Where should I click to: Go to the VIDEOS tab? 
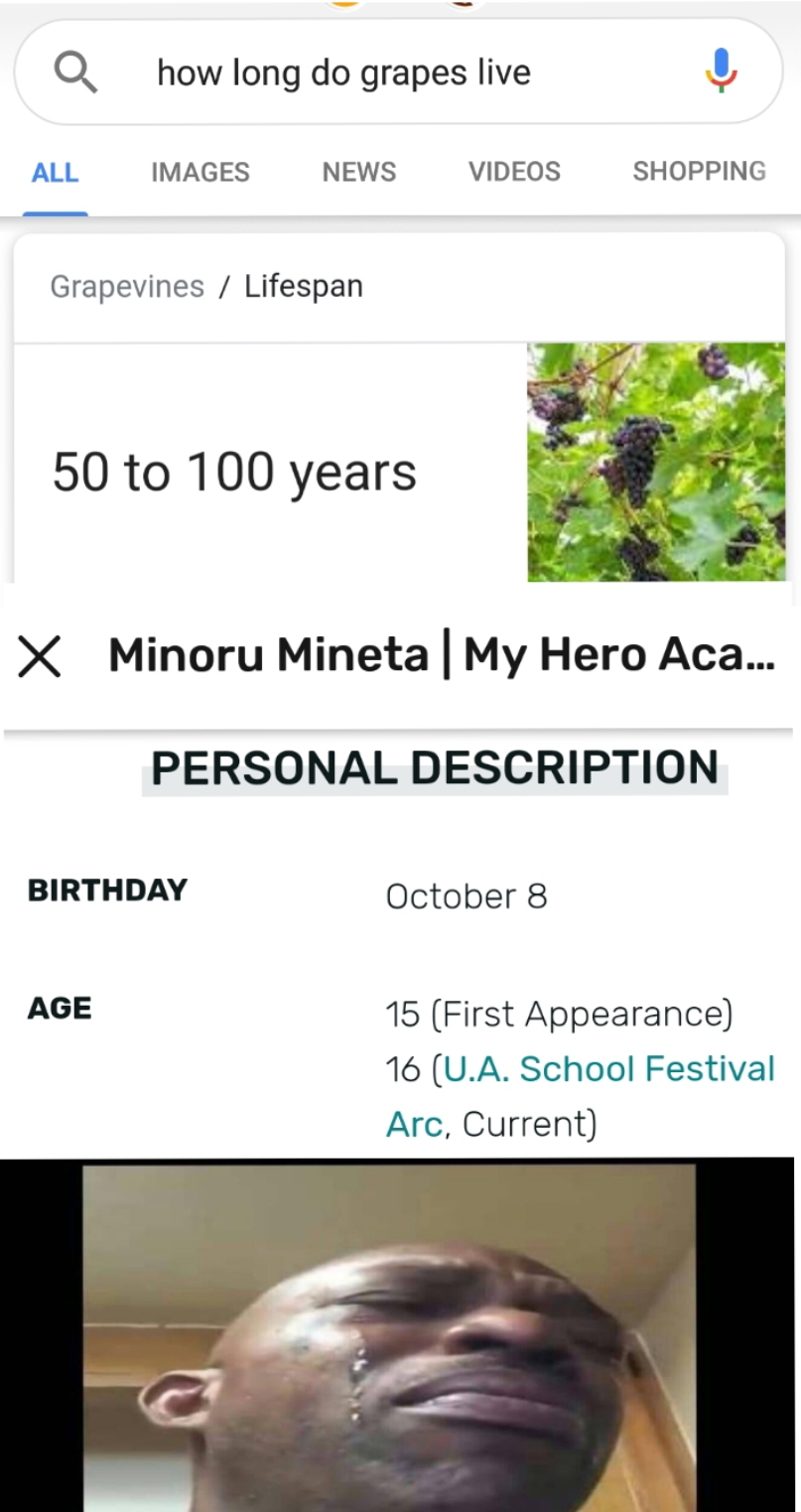[514, 173]
